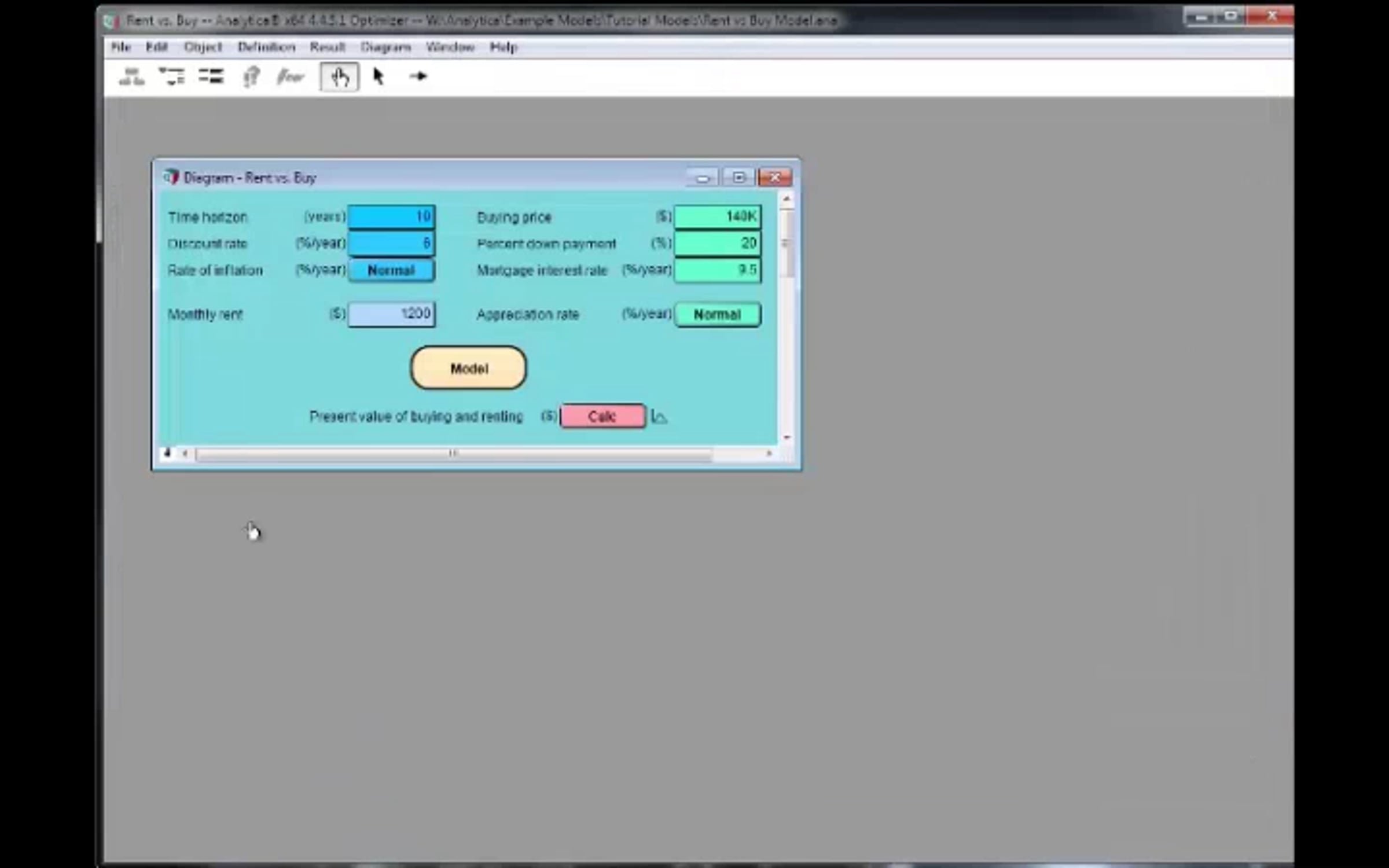Open the Definition menu
The image size is (1389, 868).
pyautogui.click(x=266, y=47)
